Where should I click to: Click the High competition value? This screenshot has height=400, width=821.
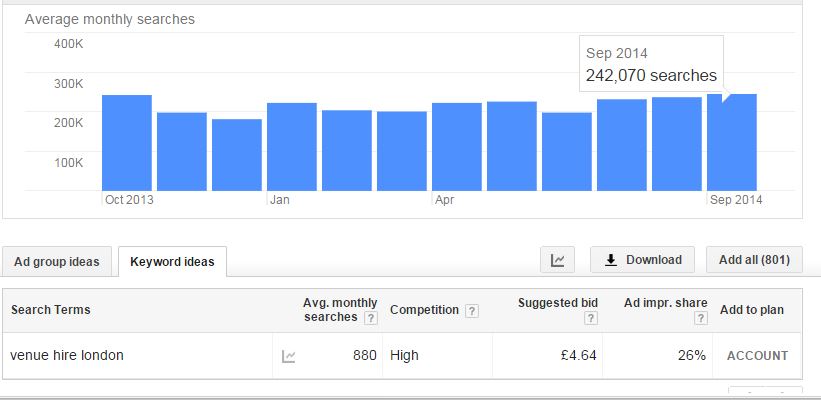point(404,355)
